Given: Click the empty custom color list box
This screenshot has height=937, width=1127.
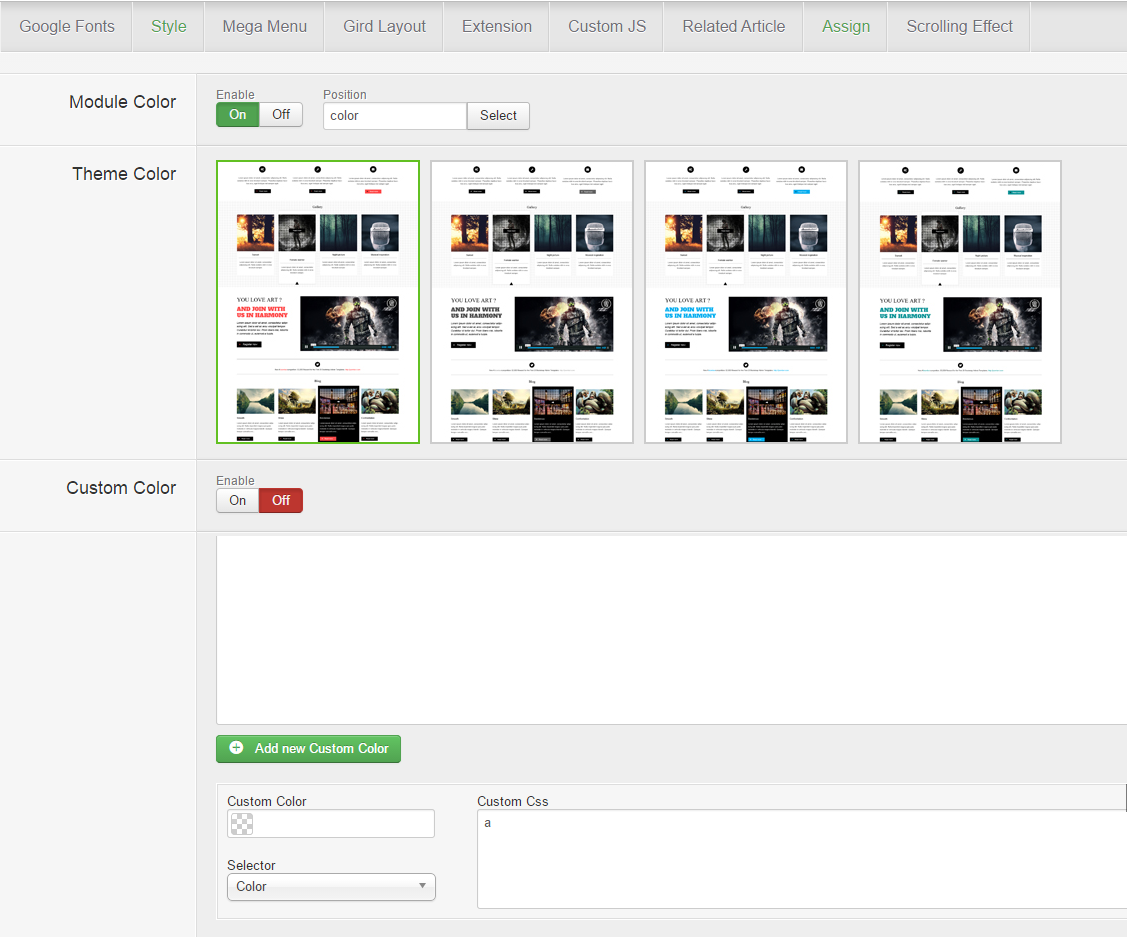Looking at the screenshot, I should coord(671,629).
